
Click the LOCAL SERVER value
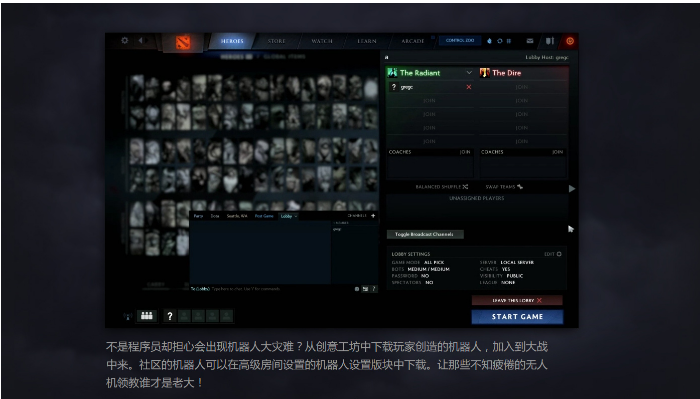(x=517, y=262)
